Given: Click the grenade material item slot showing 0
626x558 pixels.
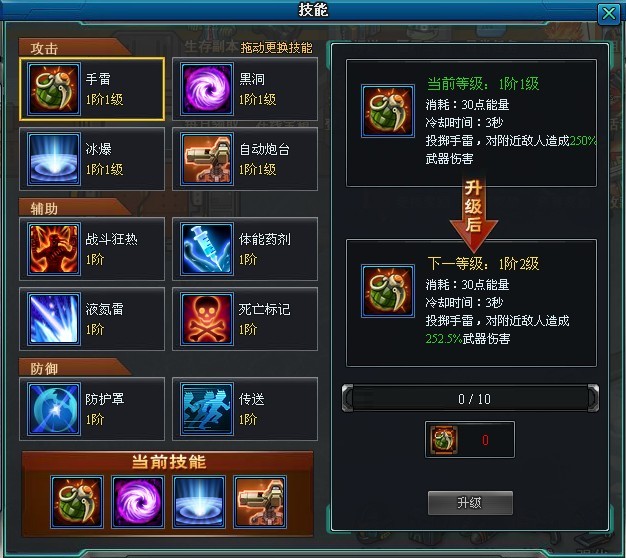Looking at the screenshot, I should [x=470, y=439].
